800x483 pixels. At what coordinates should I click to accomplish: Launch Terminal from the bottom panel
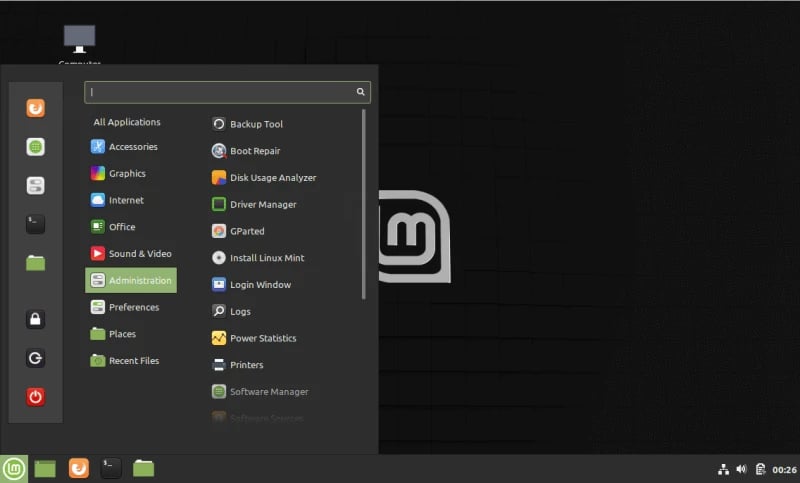[x=111, y=468]
